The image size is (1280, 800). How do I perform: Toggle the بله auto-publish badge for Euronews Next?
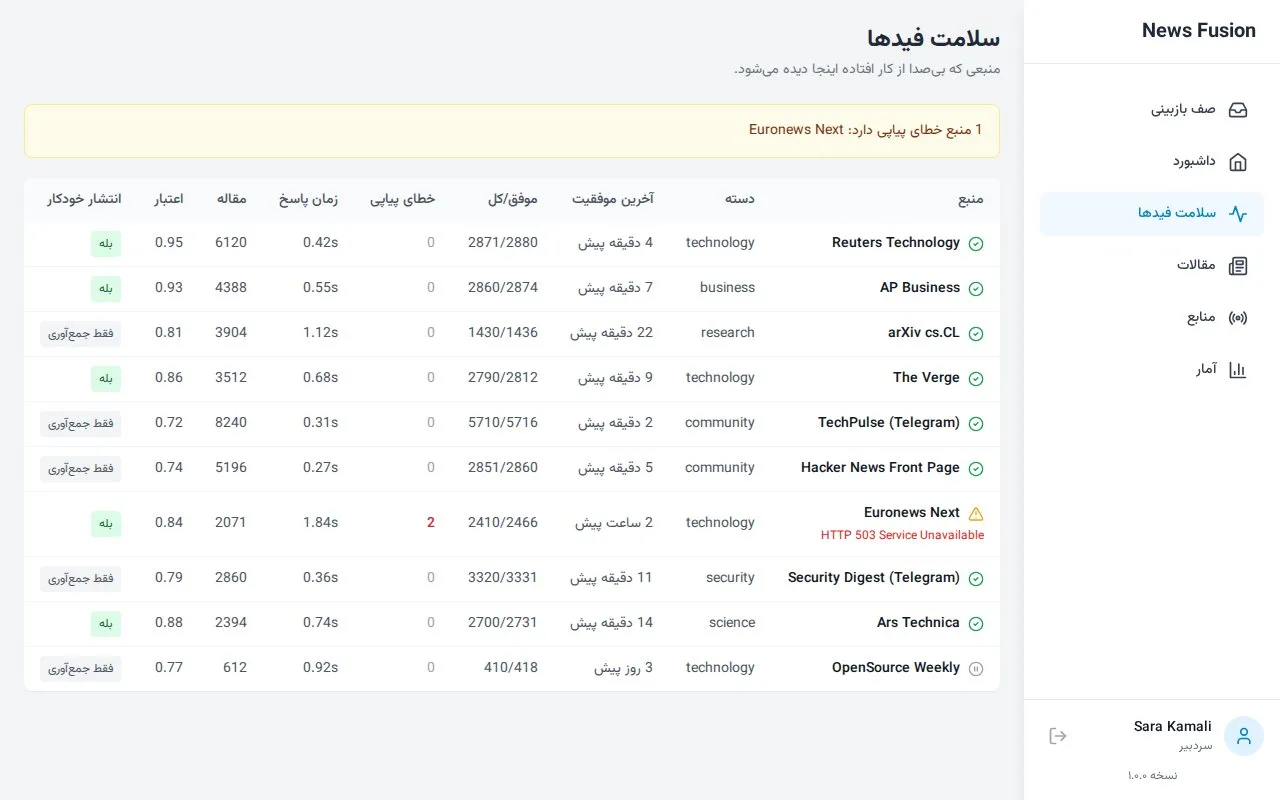106,523
